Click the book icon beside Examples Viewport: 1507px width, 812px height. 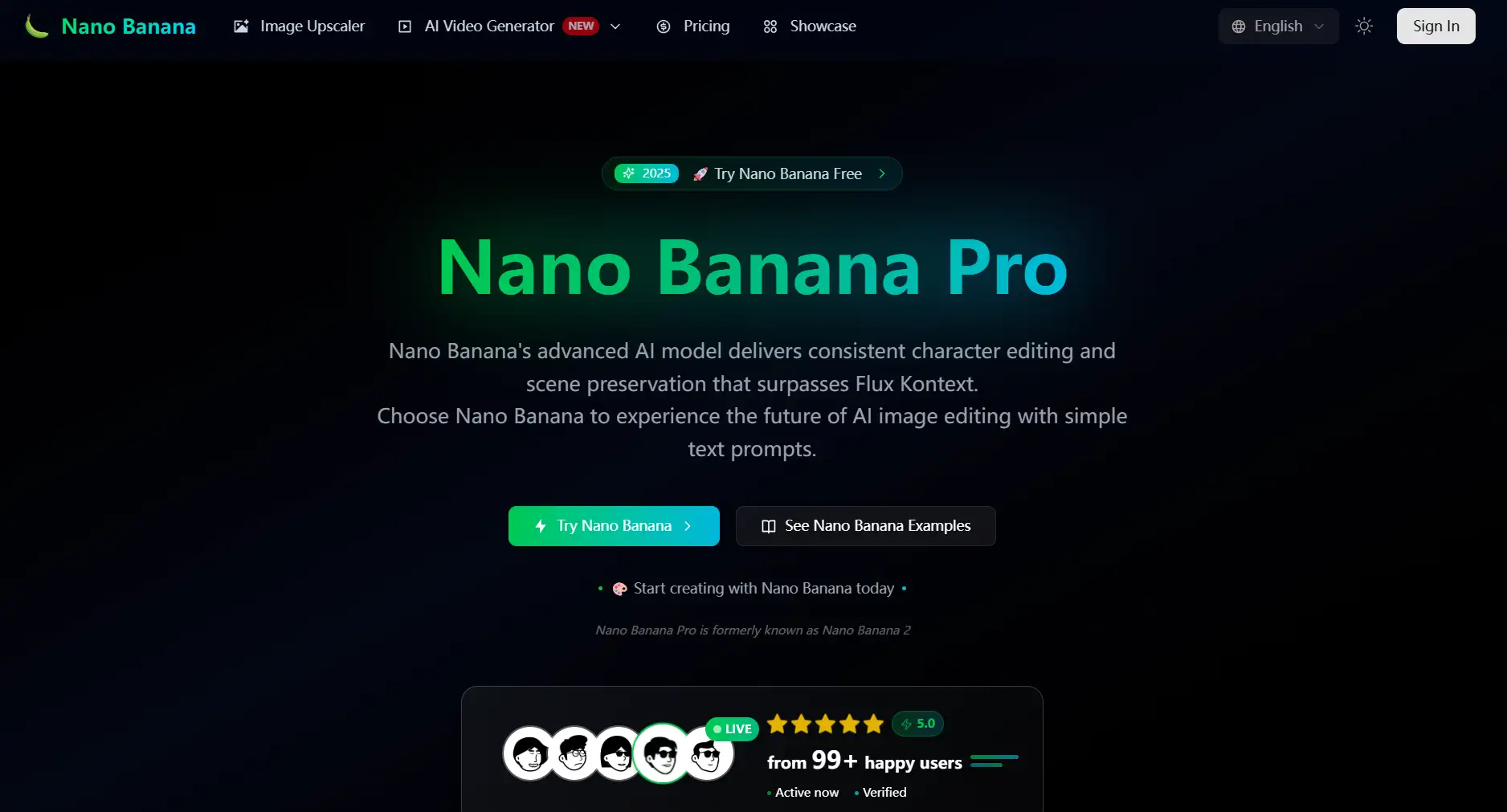(769, 526)
